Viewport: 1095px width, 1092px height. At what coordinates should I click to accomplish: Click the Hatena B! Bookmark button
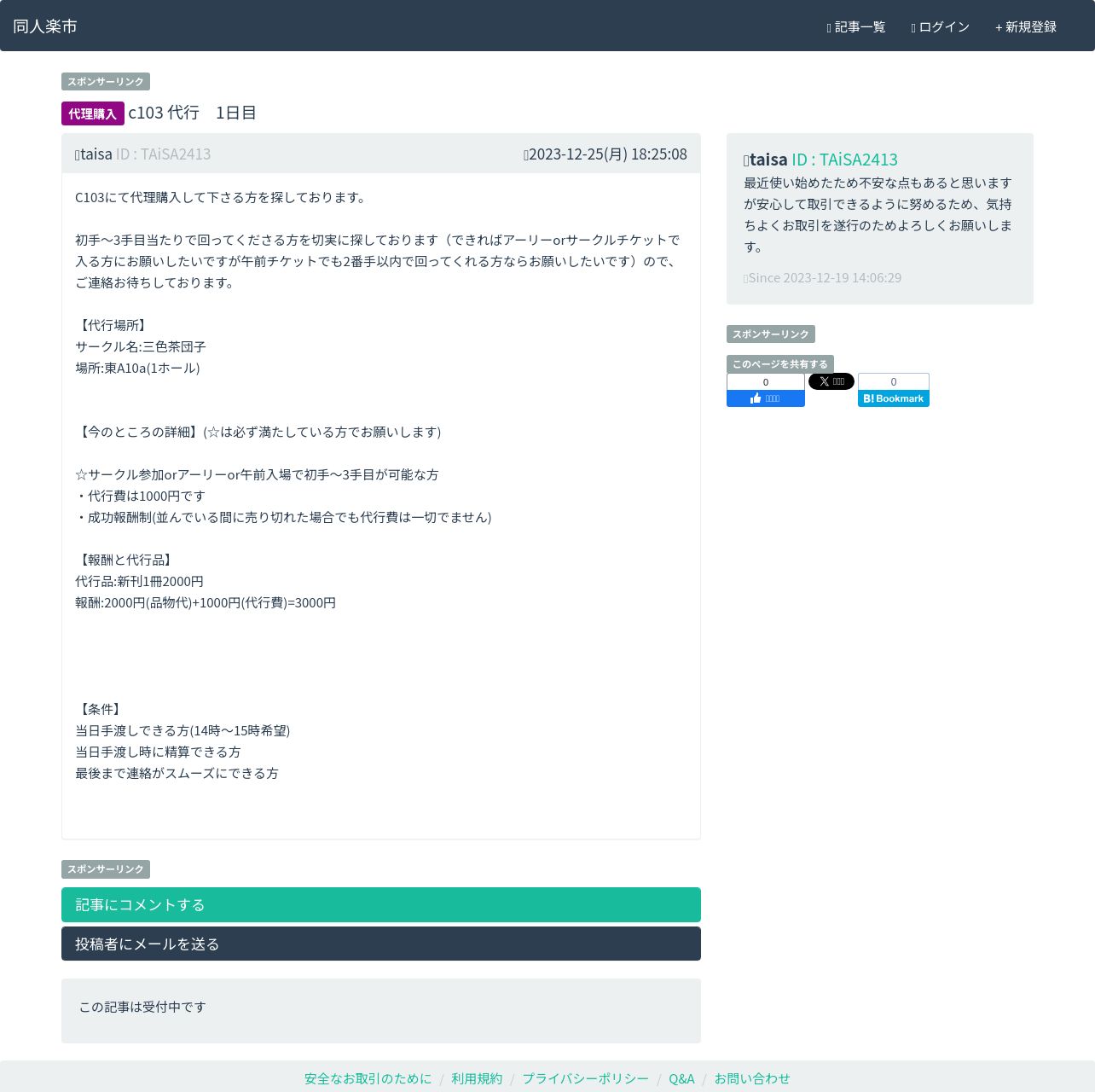894,398
